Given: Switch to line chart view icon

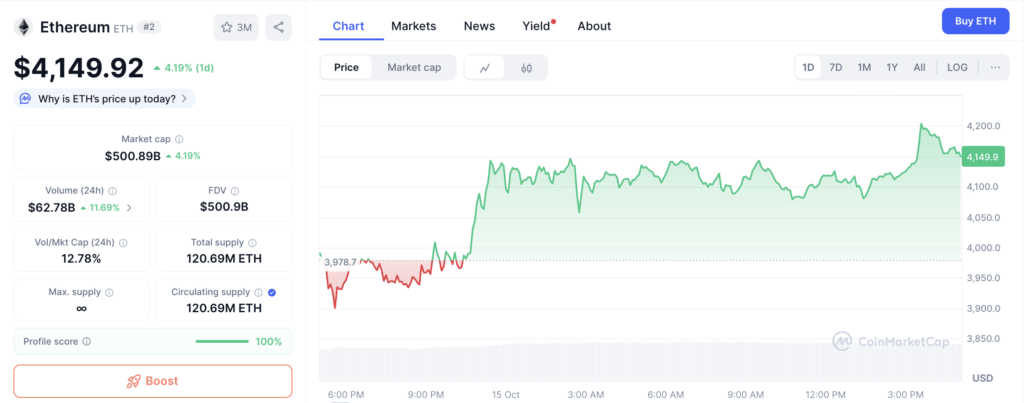Looking at the screenshot, I should pyautogui.click(x=485, y=68).
